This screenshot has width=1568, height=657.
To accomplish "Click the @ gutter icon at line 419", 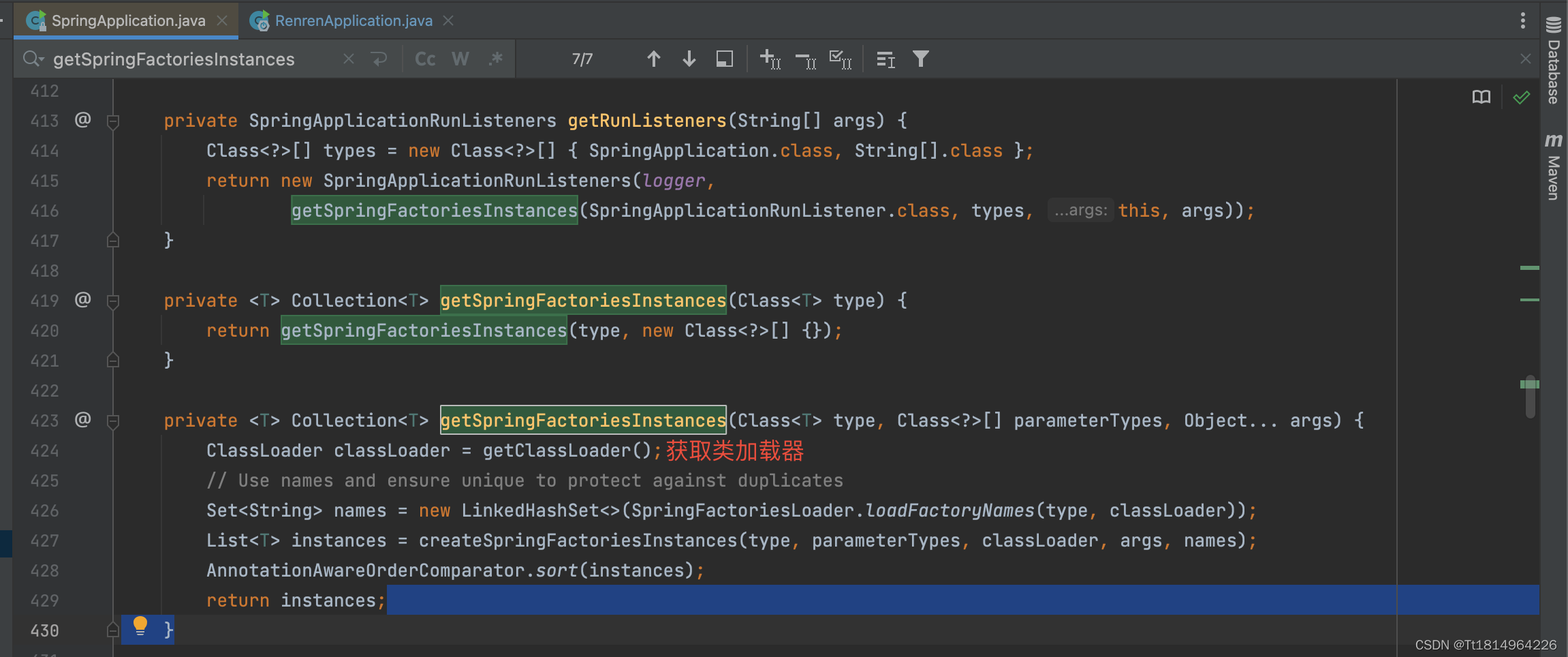I will click(82, 300).
